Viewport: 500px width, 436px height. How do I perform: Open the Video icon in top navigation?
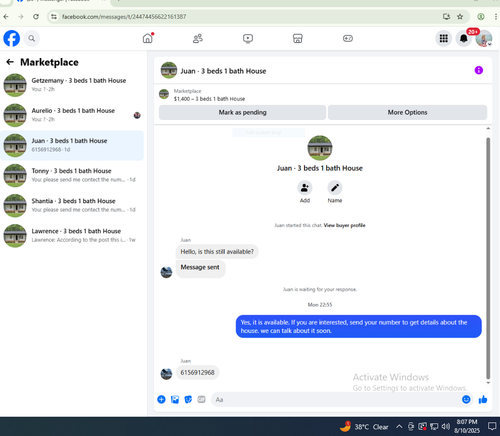point(248,38)
